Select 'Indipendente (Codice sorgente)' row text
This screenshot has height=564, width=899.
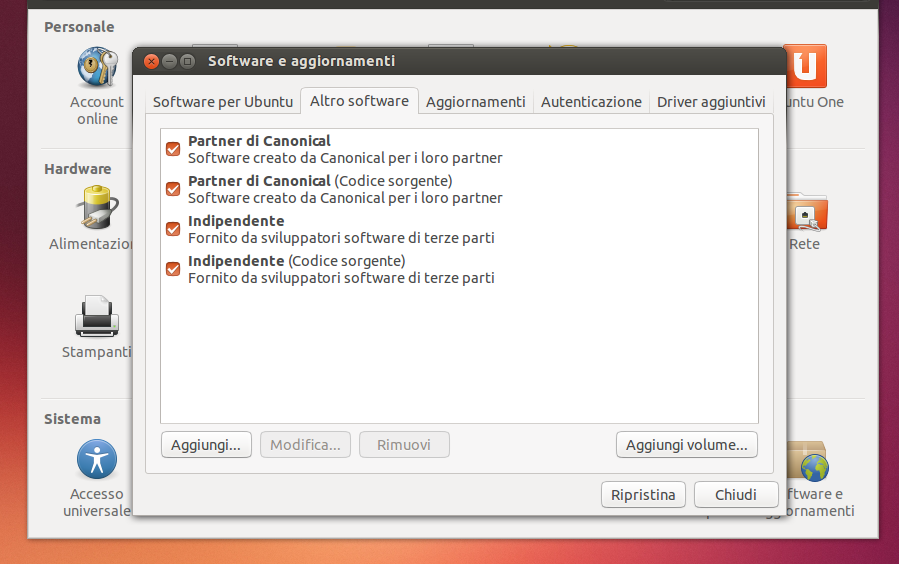click(x=296, y=261)
